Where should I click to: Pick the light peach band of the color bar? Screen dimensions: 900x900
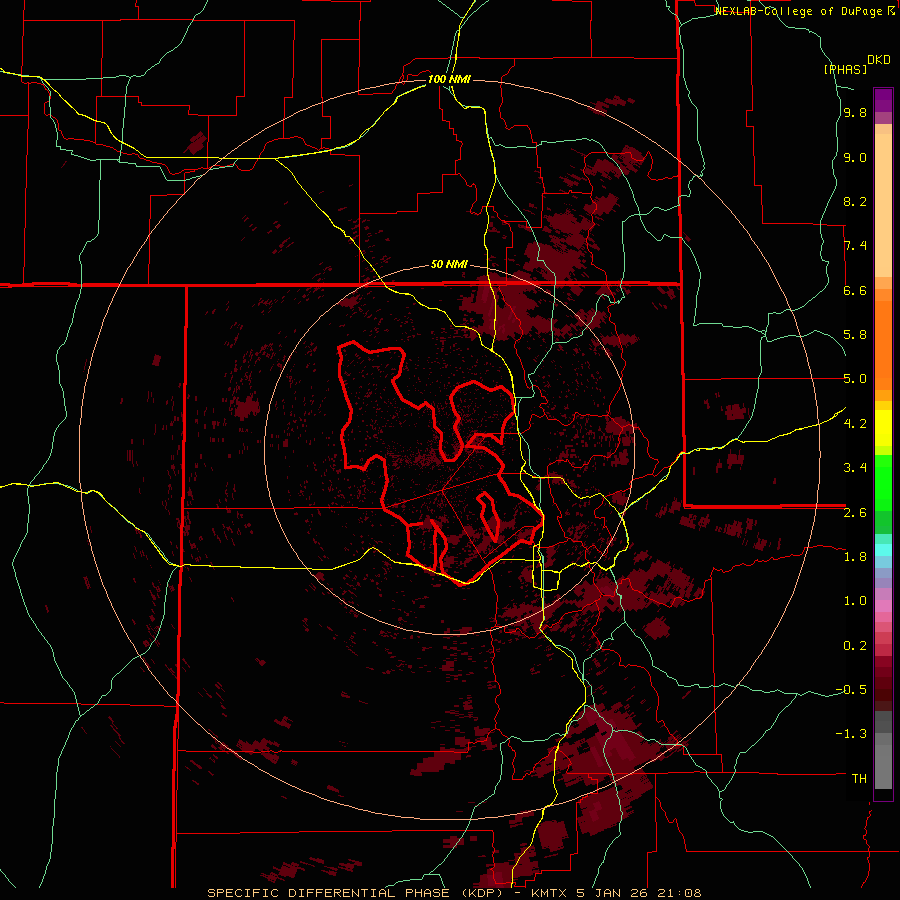(x=883, y=205)
